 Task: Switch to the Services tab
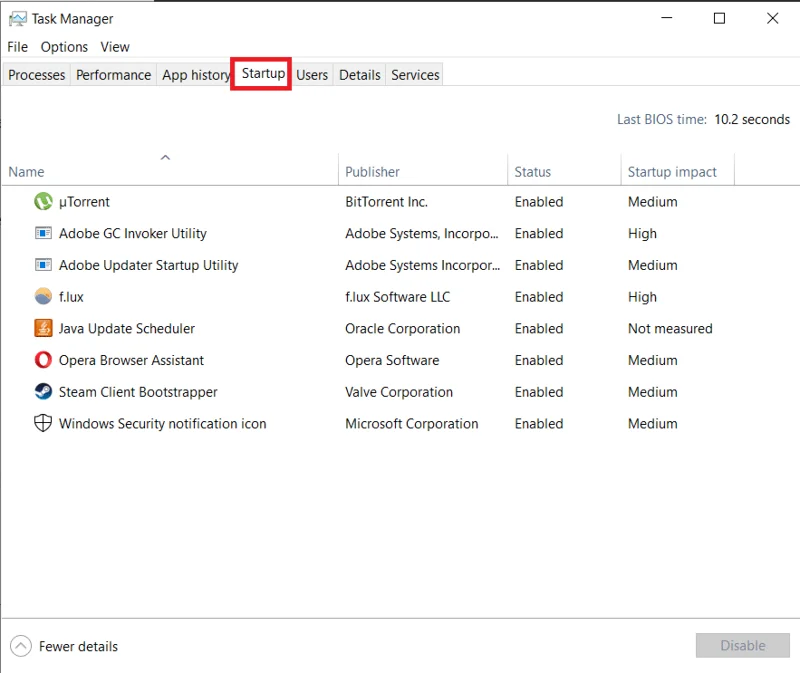pyautogui.click(x=415, y=75)
